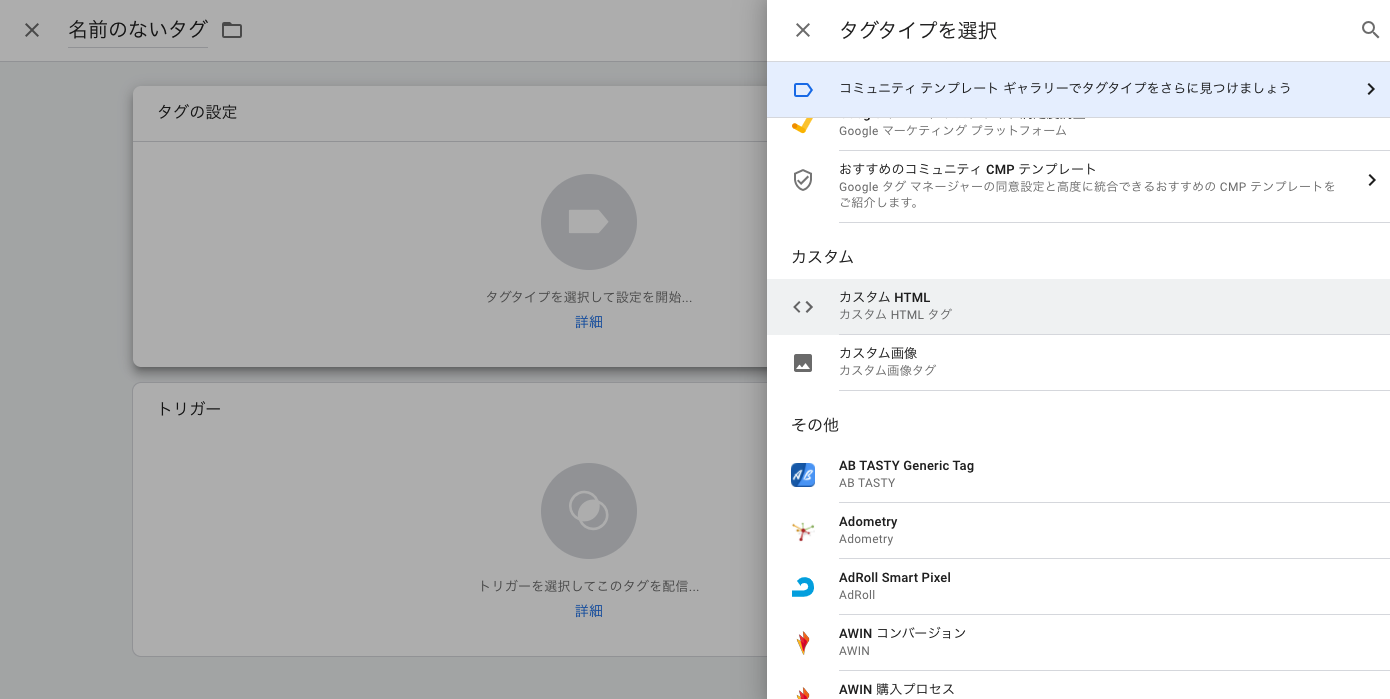Open search in the tag type panel
1390x699 pixels.
coord(1370,30)
